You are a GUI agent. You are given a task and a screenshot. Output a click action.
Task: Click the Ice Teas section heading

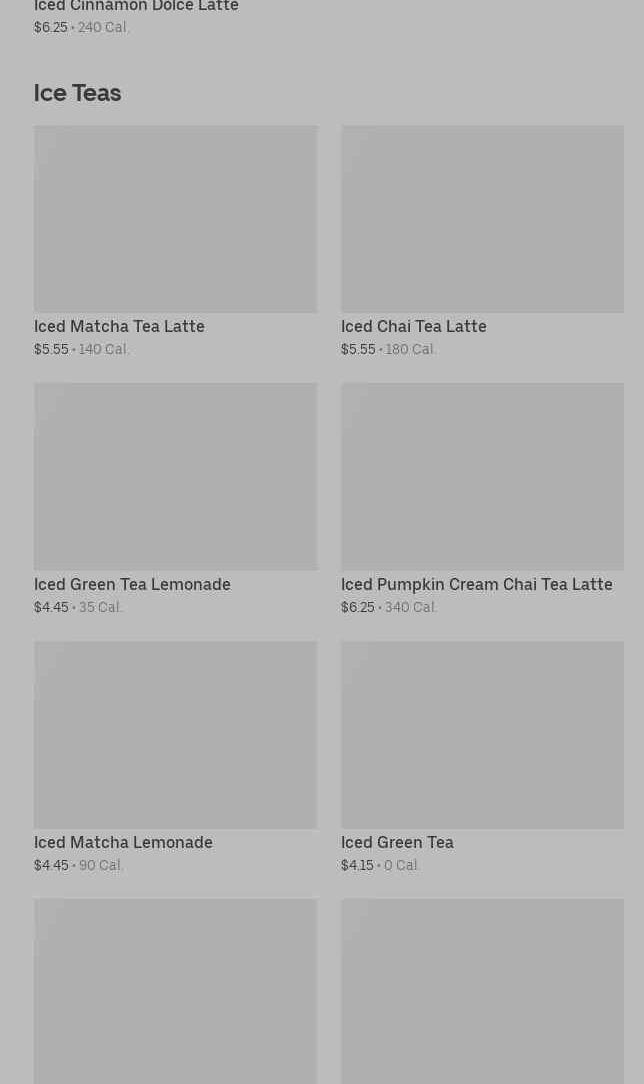click(77, 93)
